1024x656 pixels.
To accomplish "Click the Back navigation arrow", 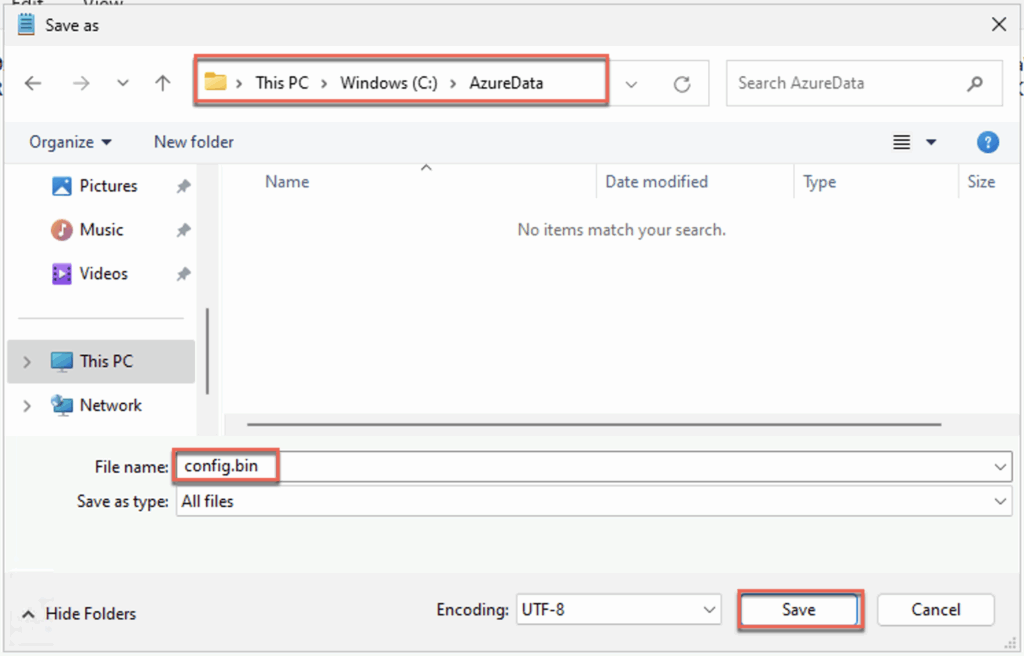I will 33,84.
